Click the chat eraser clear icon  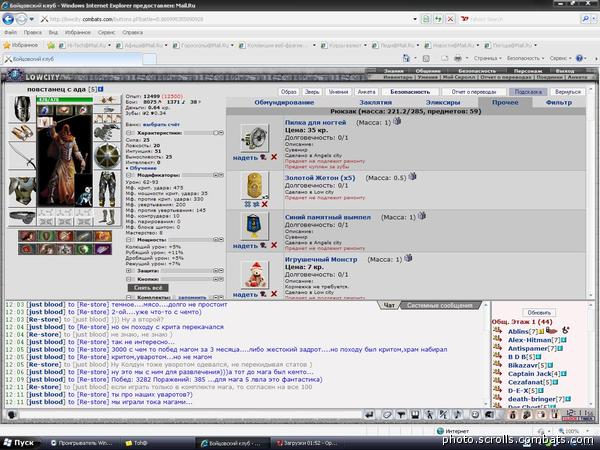pyautogui.click(x=387, y=415)
